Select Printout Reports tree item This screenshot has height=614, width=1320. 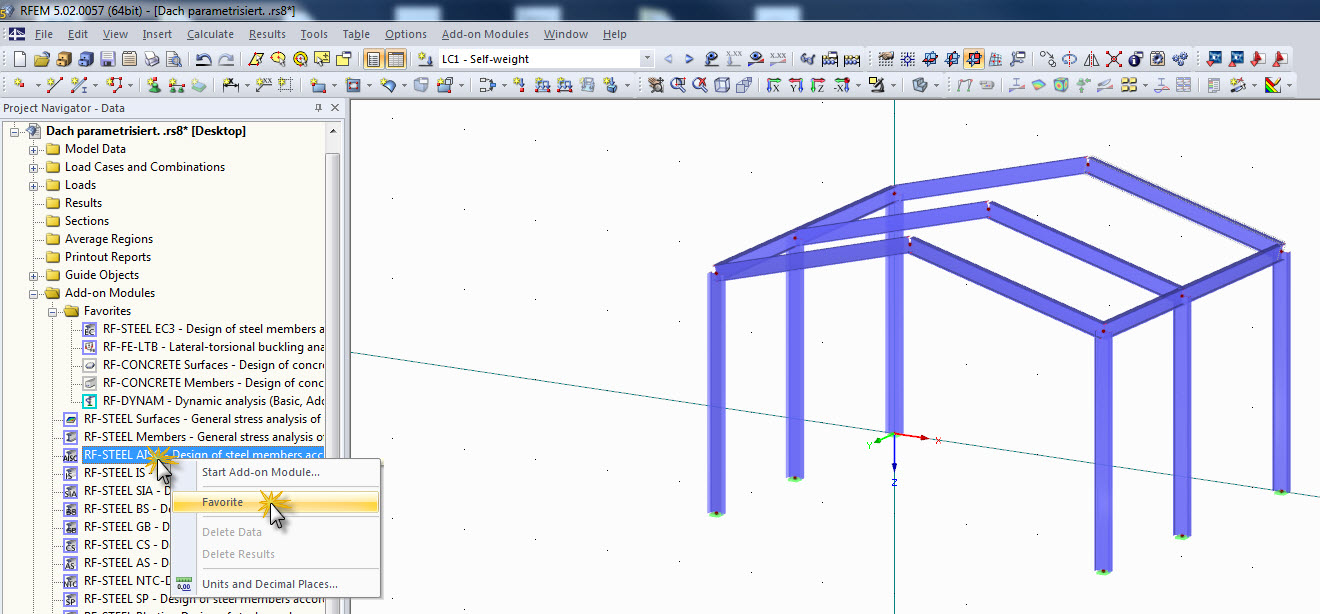tap(108, 257)
